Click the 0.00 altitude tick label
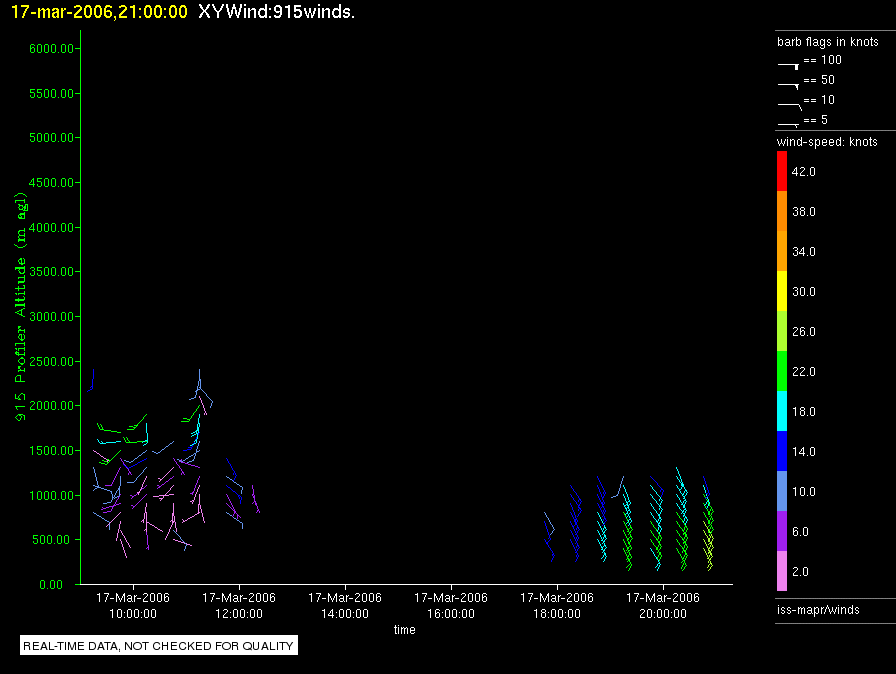This screenshot has width=896, height=674. click(51, 584)
